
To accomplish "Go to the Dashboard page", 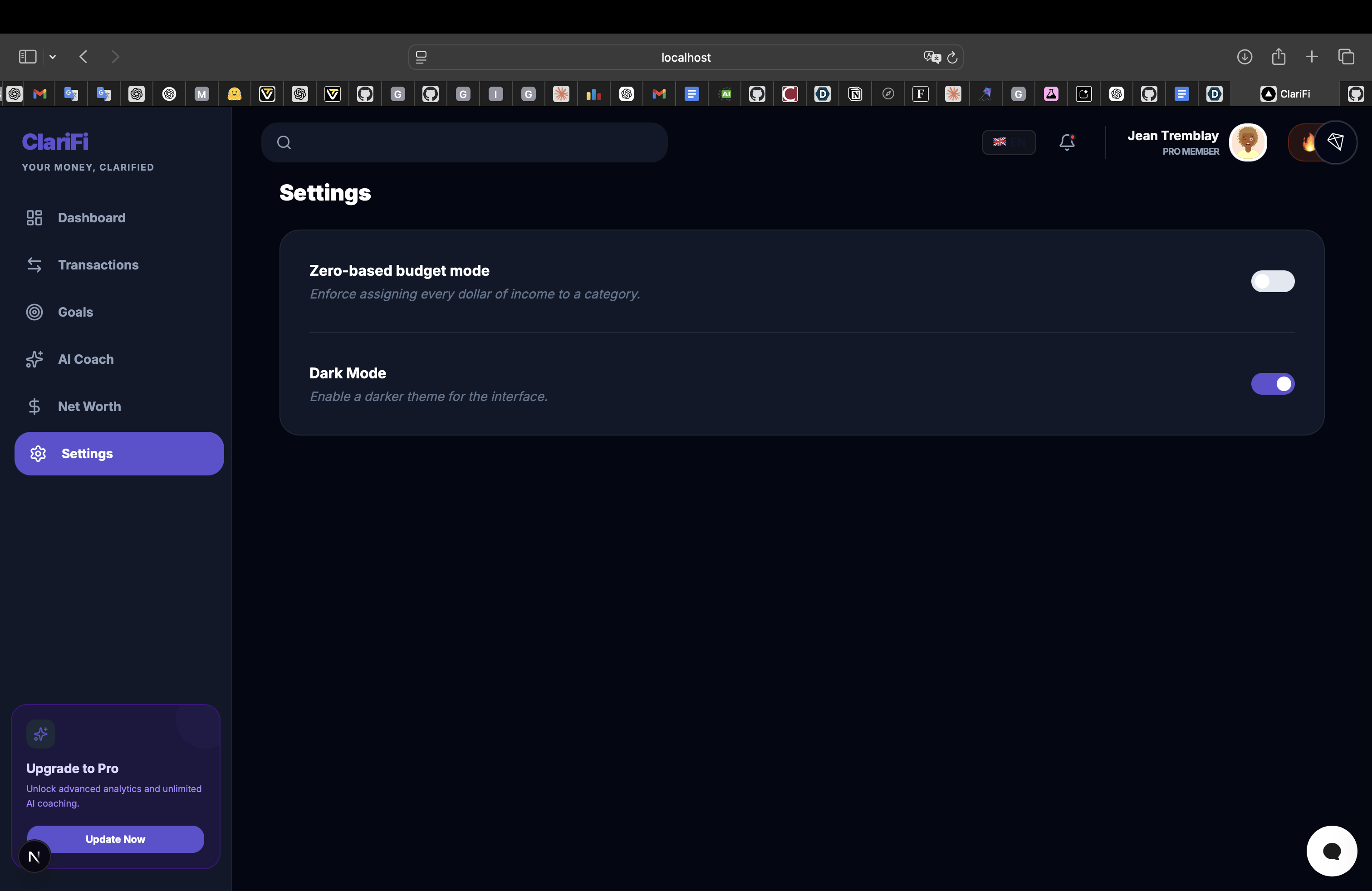I will coord(91,218).
